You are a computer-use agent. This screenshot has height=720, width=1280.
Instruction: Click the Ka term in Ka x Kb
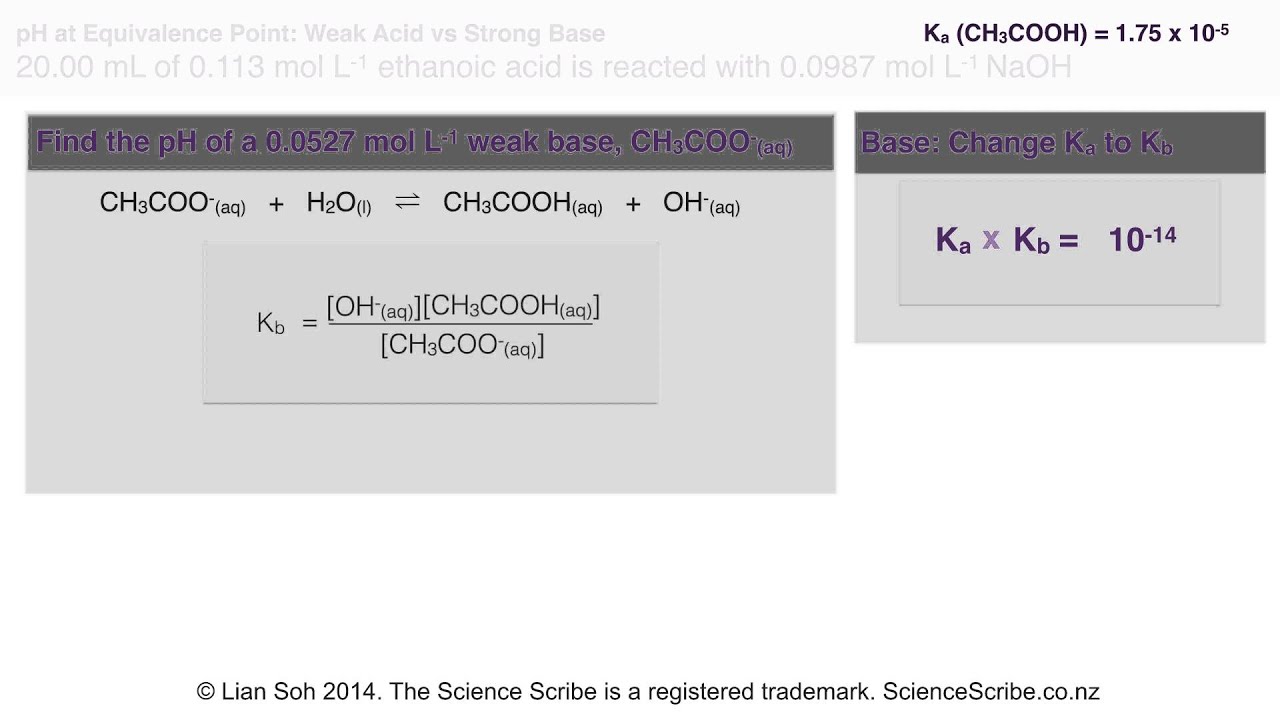click(953, 240)
